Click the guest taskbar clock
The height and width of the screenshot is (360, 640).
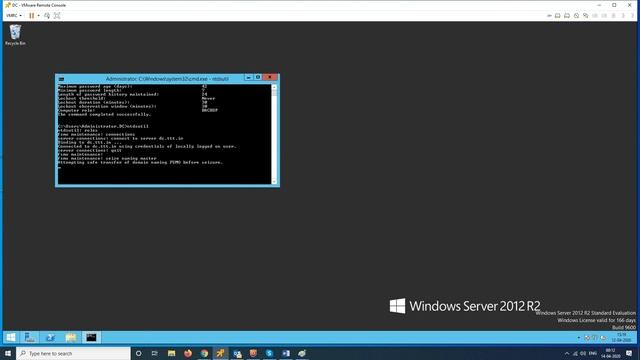click(621, 337)
